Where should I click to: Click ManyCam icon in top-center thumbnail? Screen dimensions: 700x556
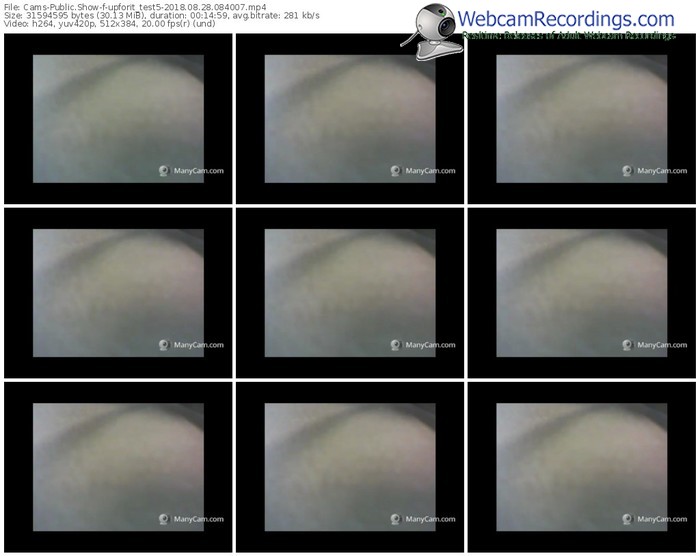click(x=396, y=171)
